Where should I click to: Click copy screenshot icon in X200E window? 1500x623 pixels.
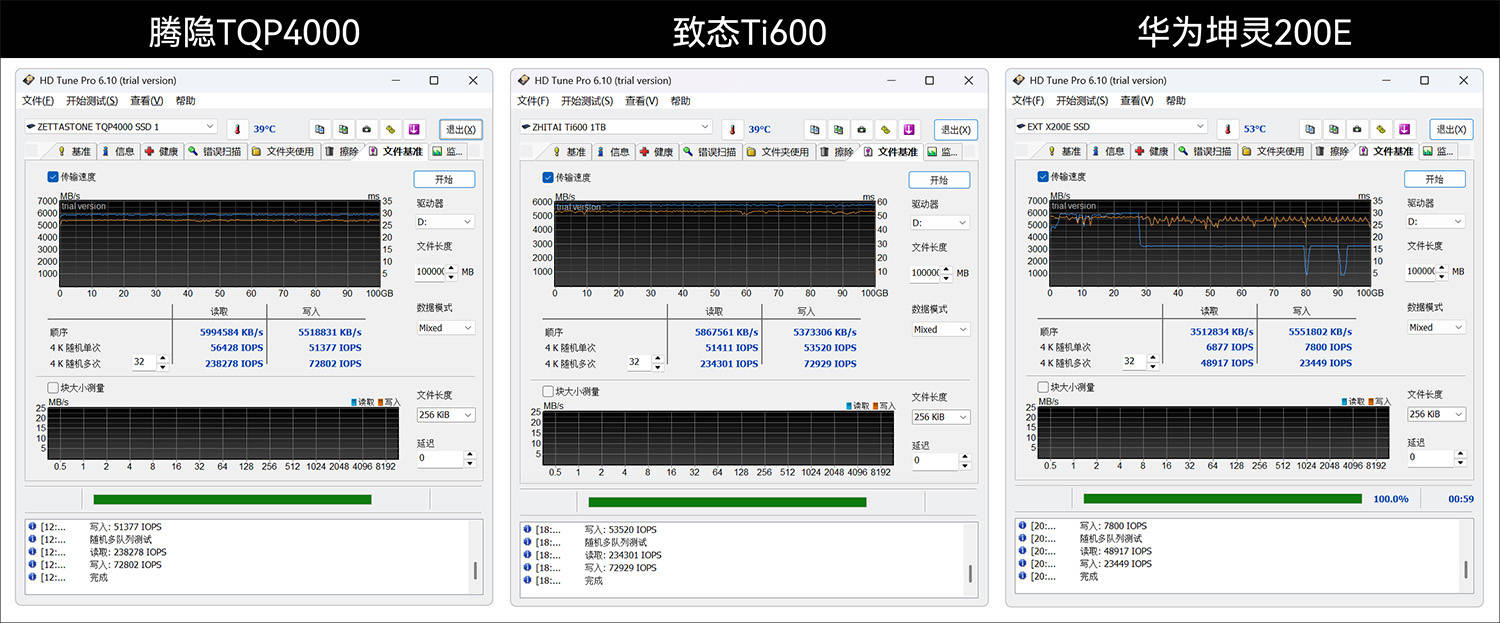[x=1333, y=129]
